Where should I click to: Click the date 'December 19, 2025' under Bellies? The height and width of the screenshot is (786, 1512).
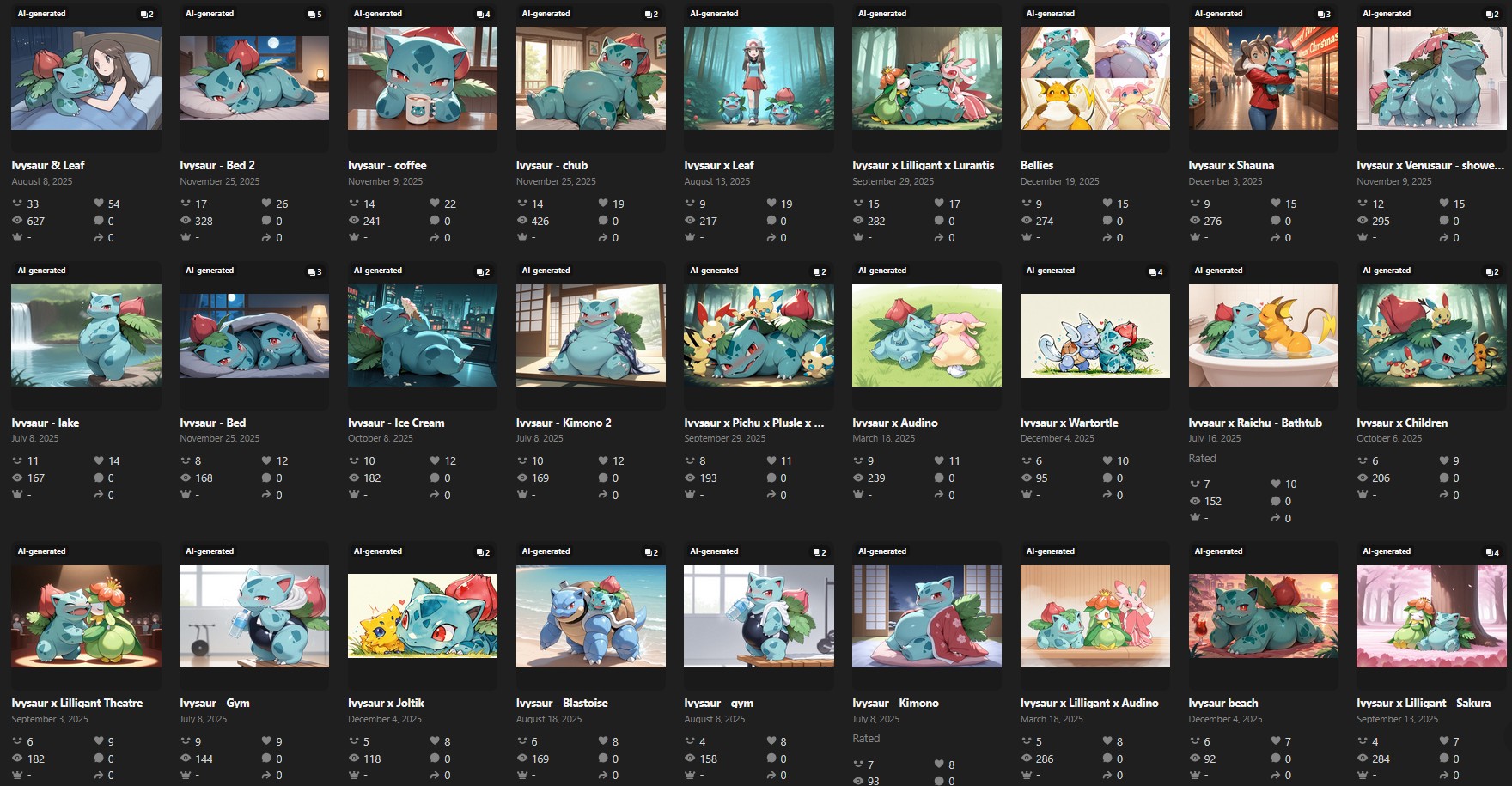tap(1060, 181)
